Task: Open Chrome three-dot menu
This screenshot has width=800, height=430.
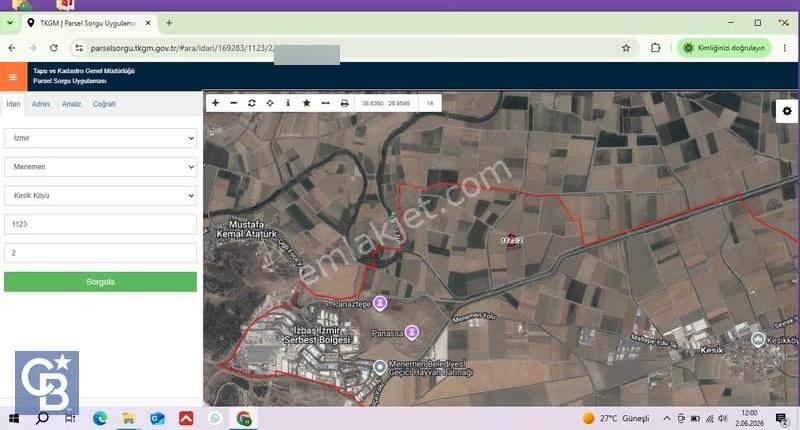Action: (x=785, y=48)
